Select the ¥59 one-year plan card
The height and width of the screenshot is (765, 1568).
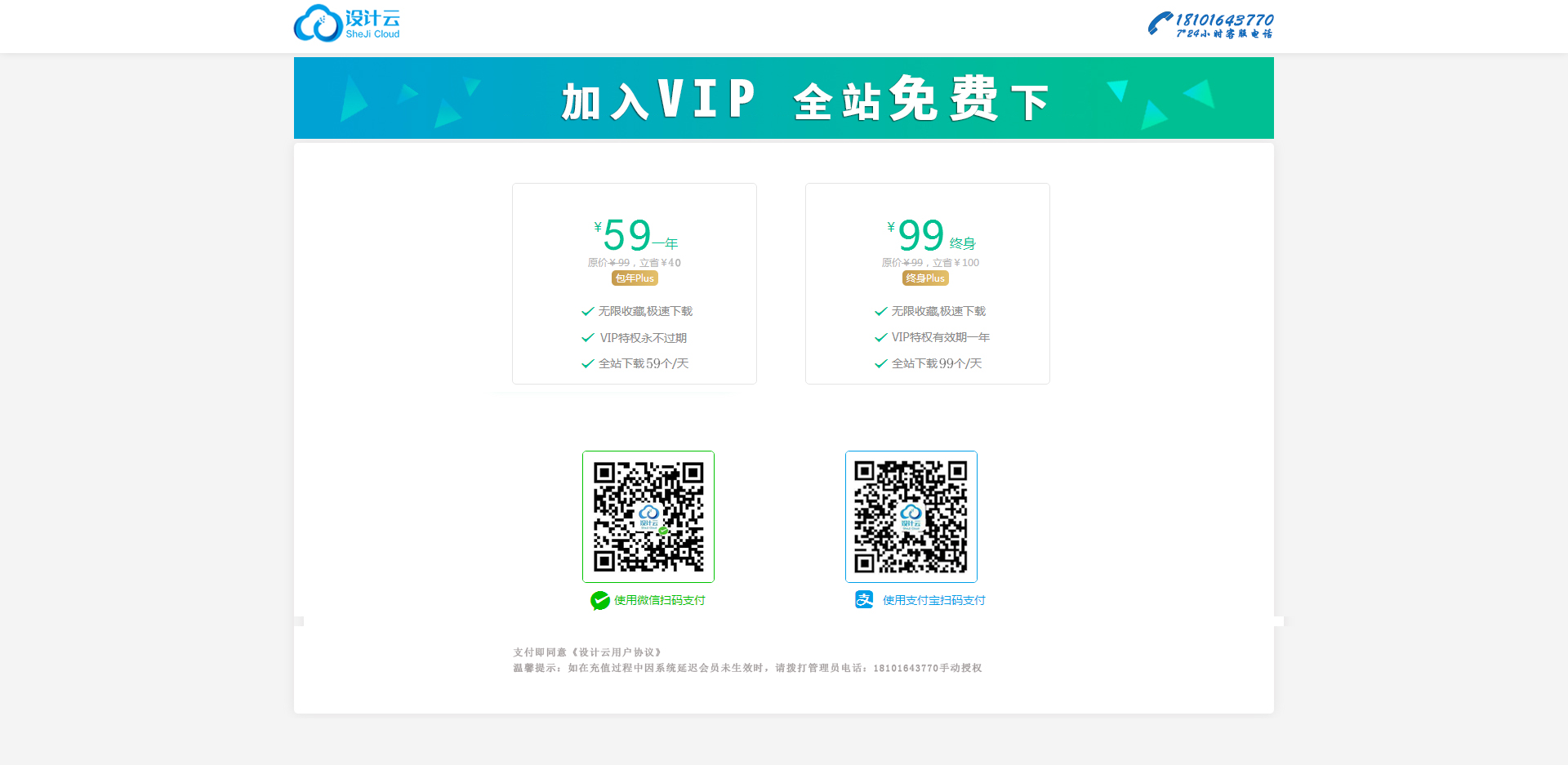(635, 283)
